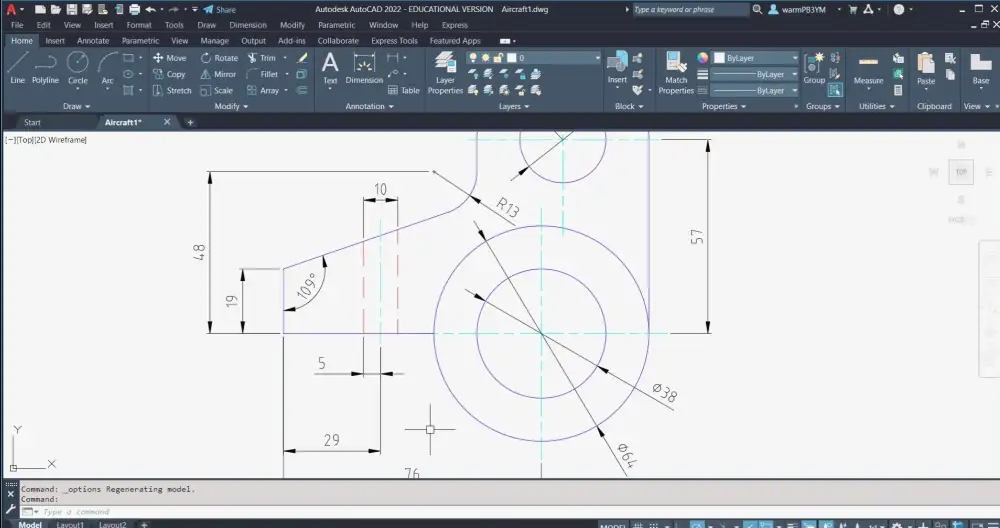
Task: Click the Move tool in Modify panel
Action: point(169,58)
